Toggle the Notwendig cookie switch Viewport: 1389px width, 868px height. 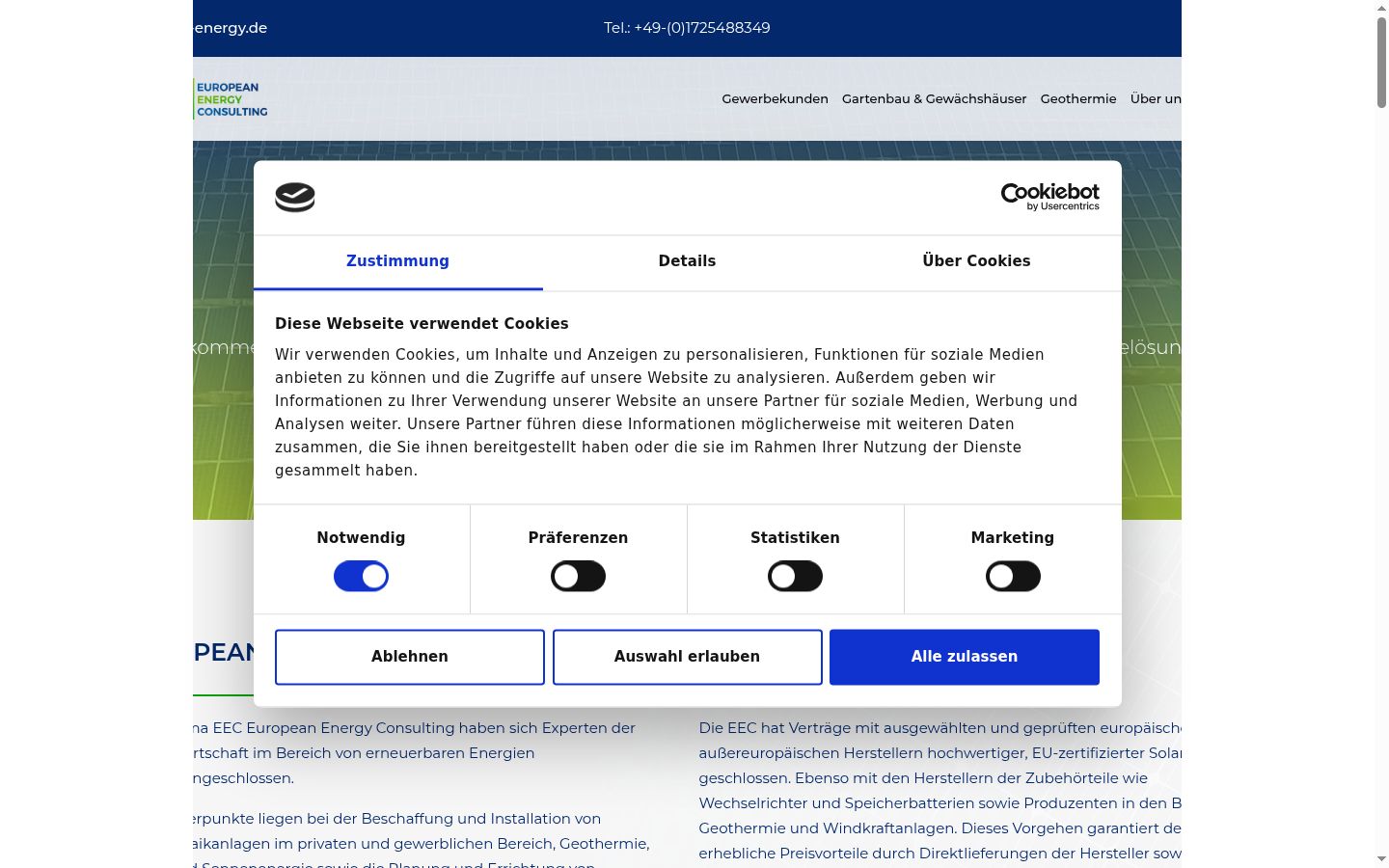361,577
